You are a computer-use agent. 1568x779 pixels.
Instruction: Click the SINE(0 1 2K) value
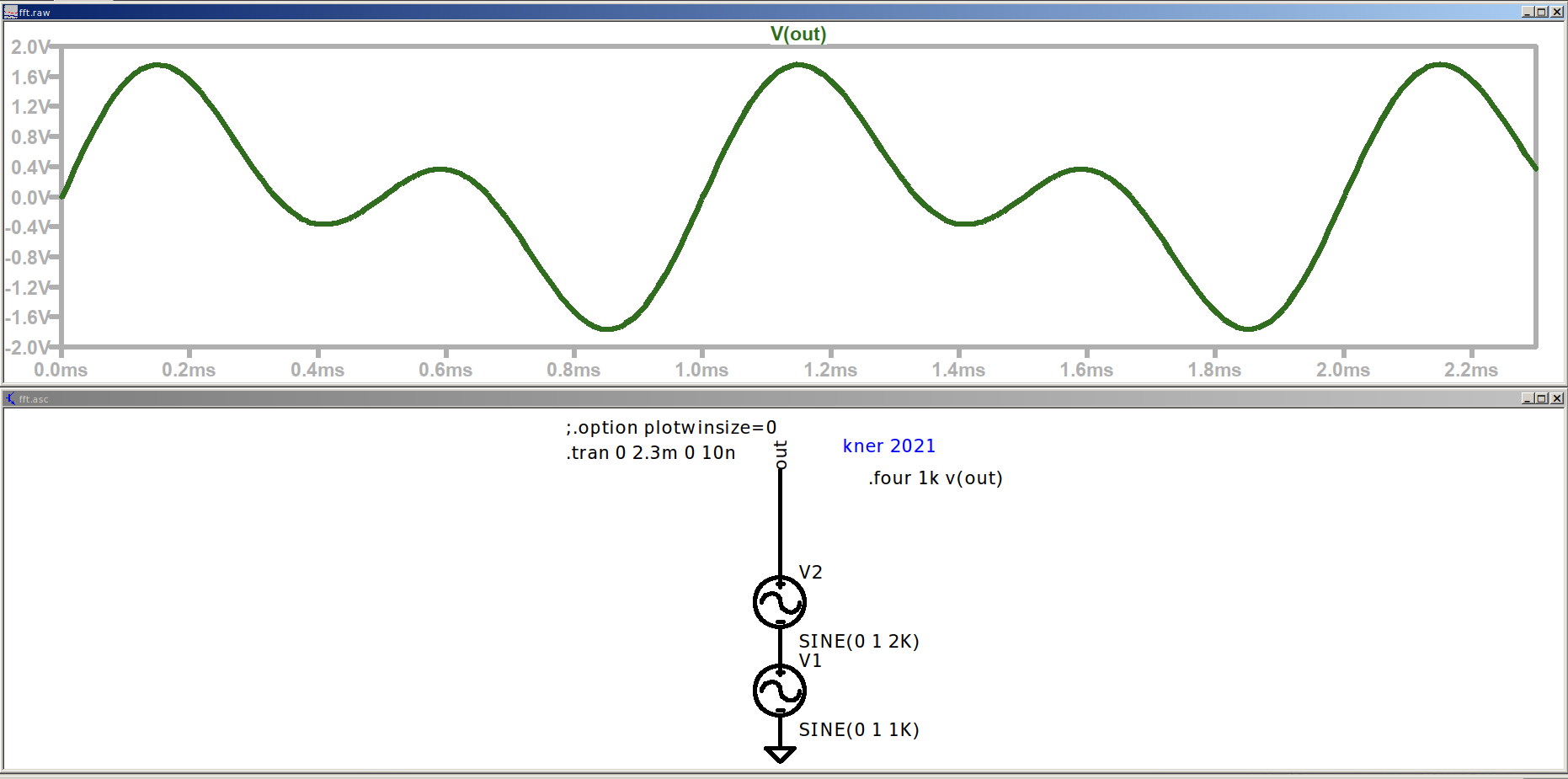[858, 642]
